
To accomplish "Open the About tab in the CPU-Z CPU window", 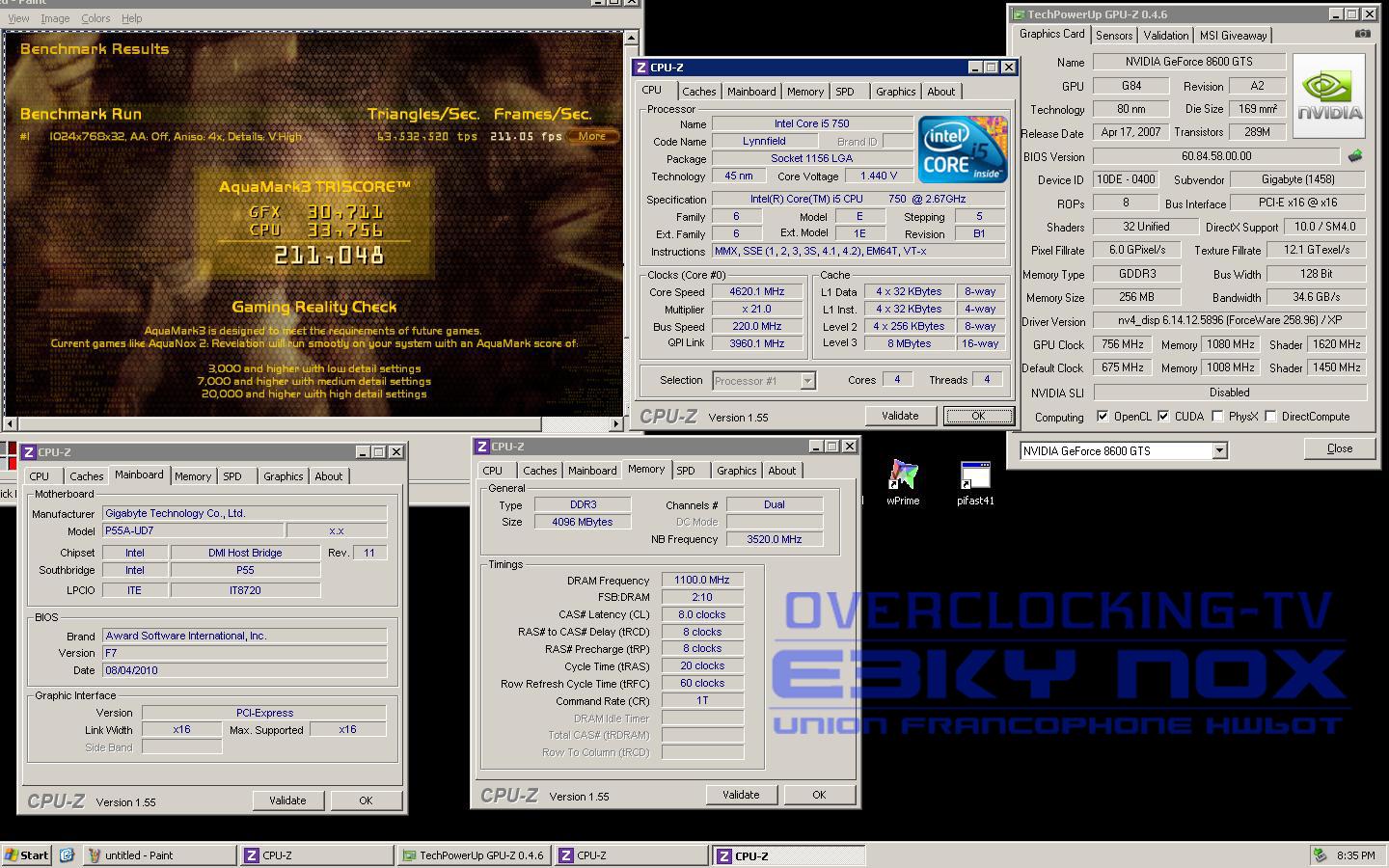I will [941, 92].
